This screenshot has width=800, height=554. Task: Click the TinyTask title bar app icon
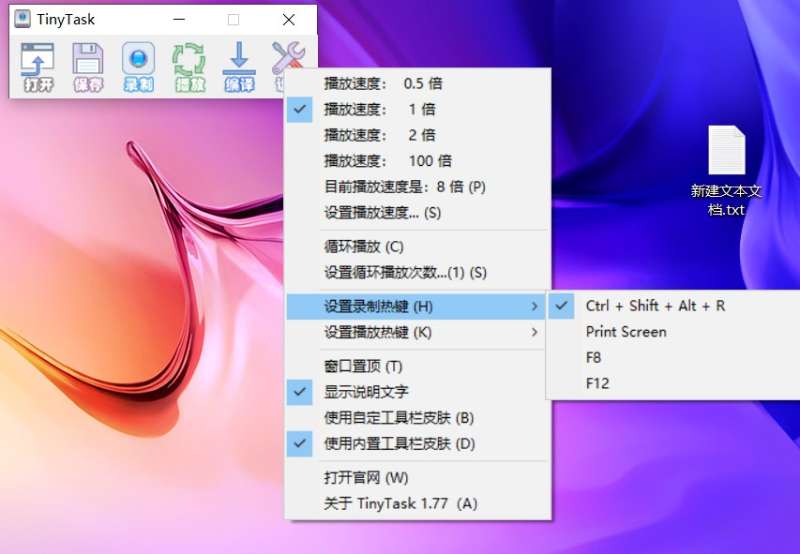tap(22, 19)
